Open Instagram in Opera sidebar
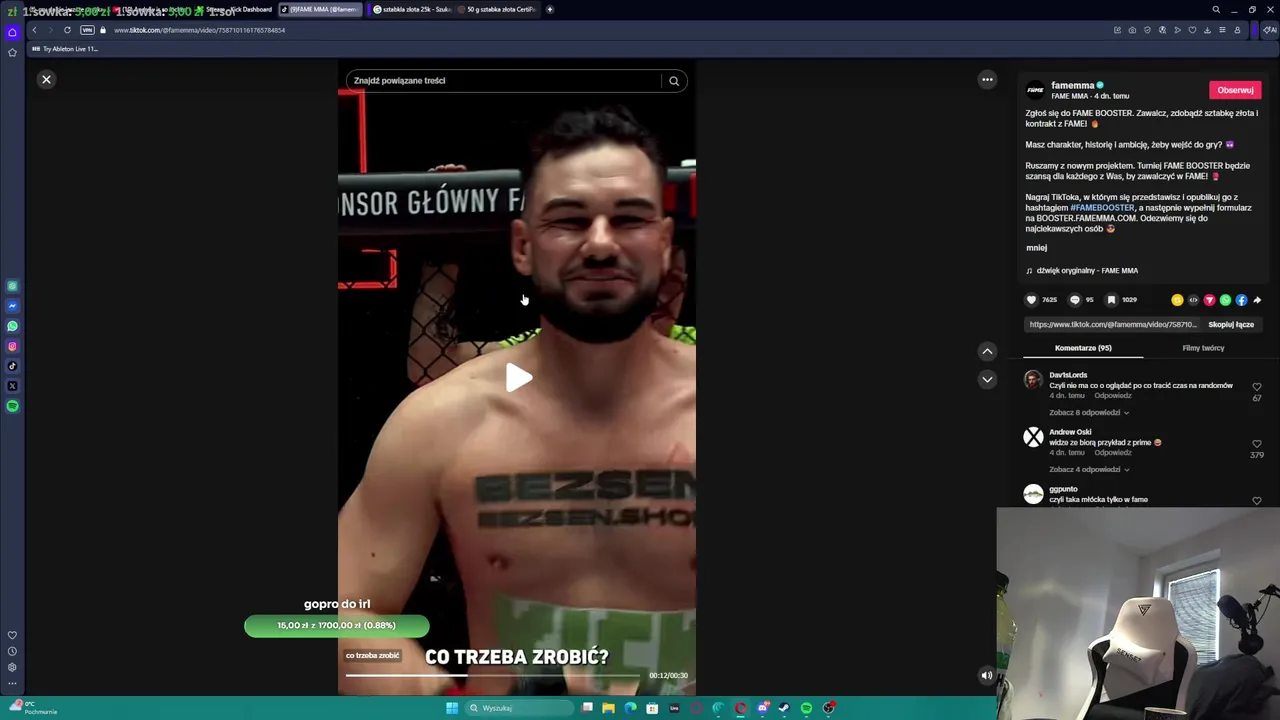 (x=12, y=346)
